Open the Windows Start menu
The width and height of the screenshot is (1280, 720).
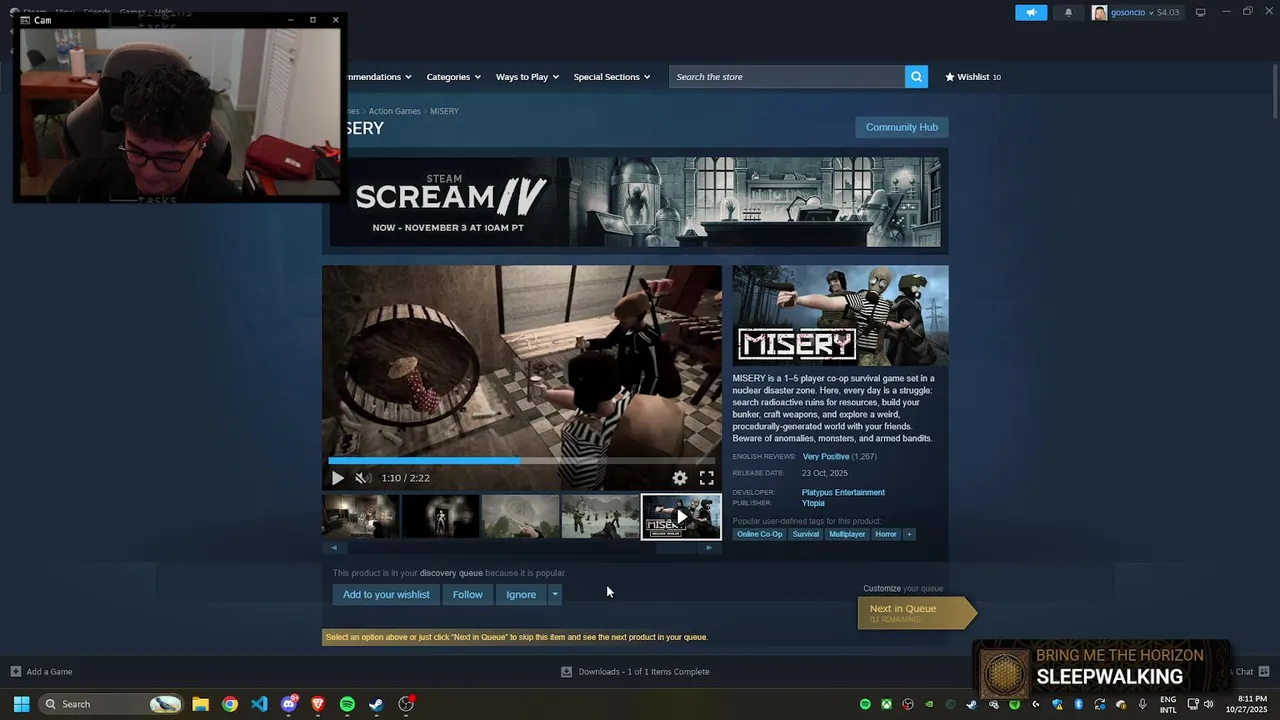(21, 704)
